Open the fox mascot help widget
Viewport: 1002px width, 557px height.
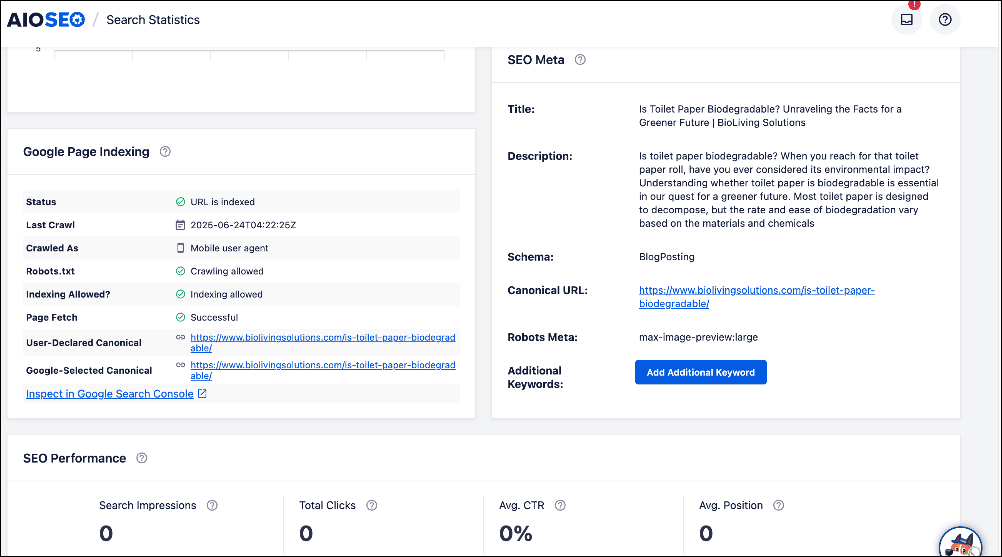click(x=960, y=543)
